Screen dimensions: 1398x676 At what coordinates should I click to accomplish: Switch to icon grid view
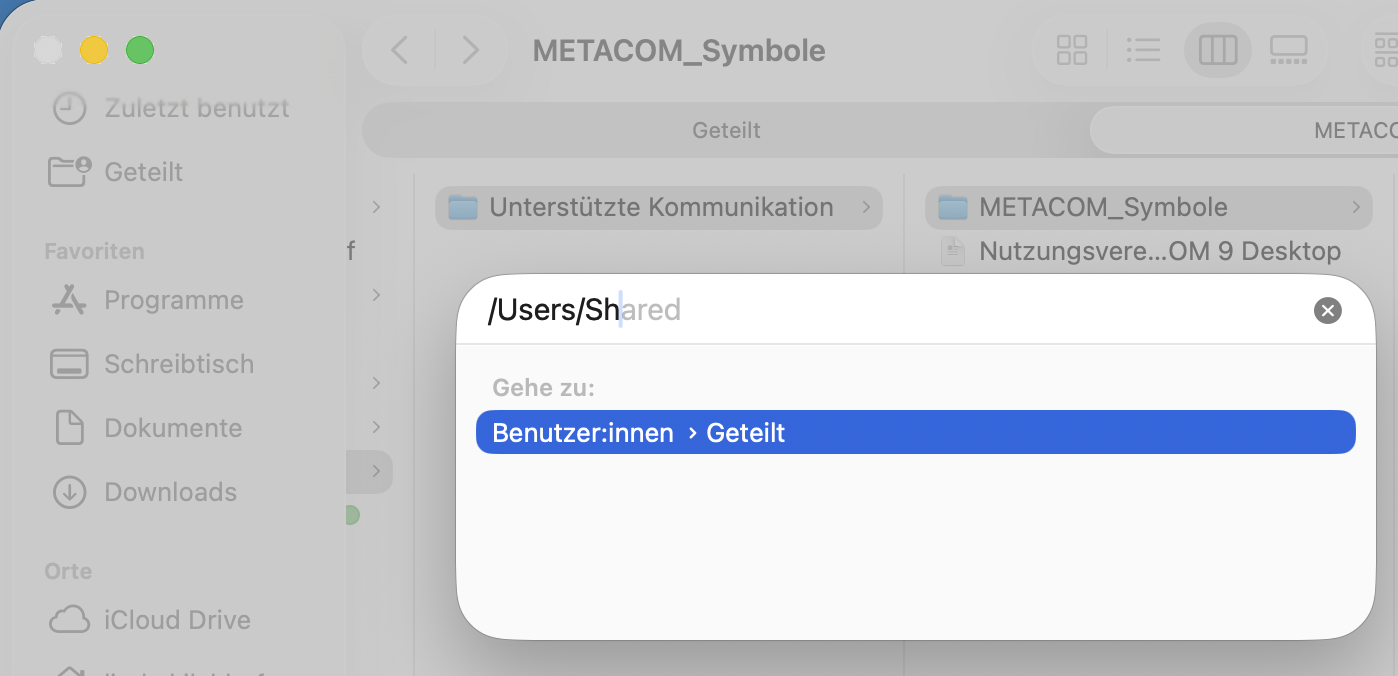pyautogui.click(x=1072, y=50)
